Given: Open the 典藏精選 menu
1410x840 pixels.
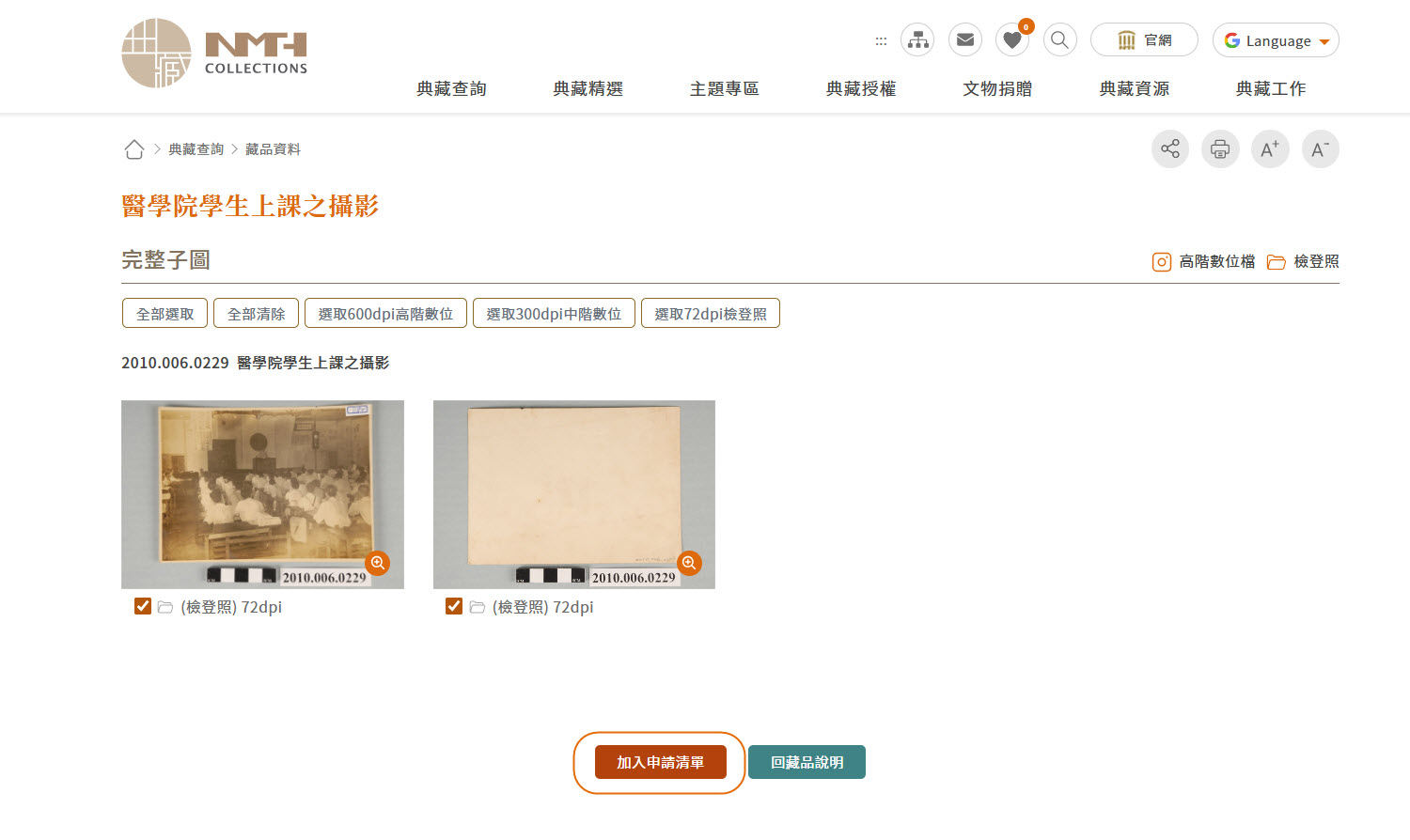Looking at the screenshot, I should (588, 88).
